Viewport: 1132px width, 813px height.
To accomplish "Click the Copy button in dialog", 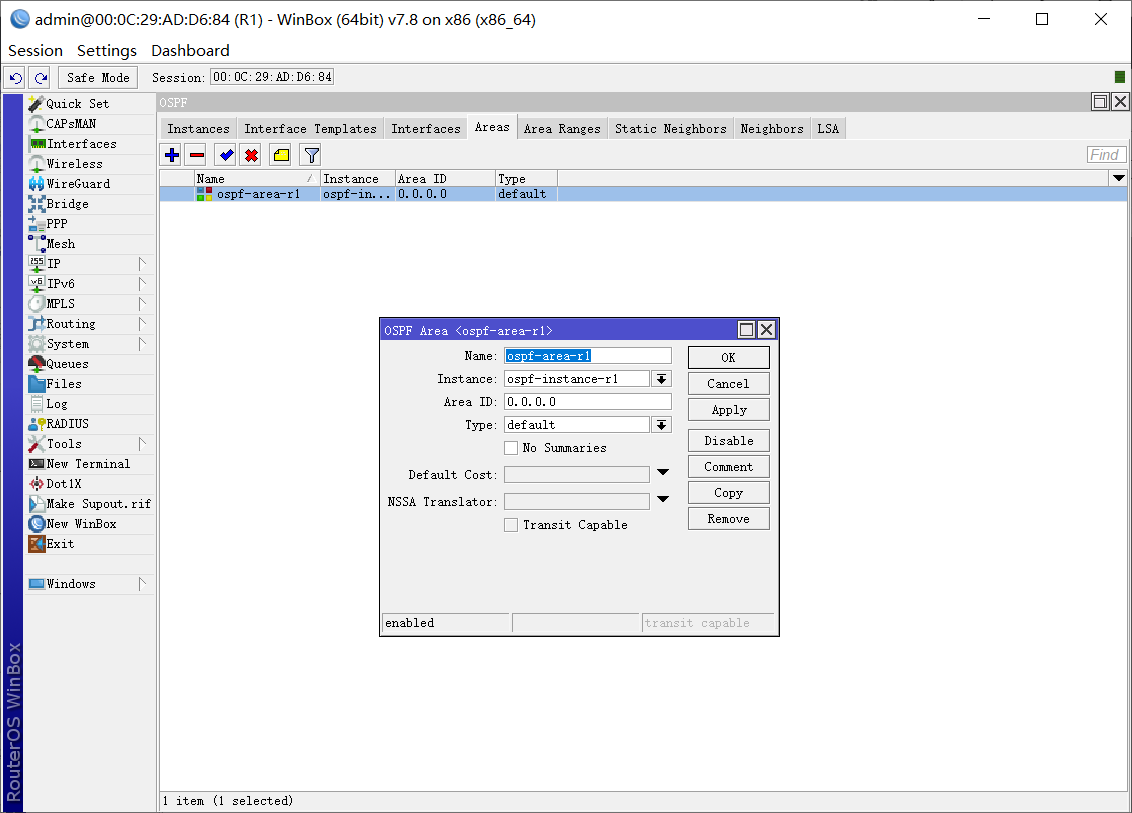I will pos(728,492).
